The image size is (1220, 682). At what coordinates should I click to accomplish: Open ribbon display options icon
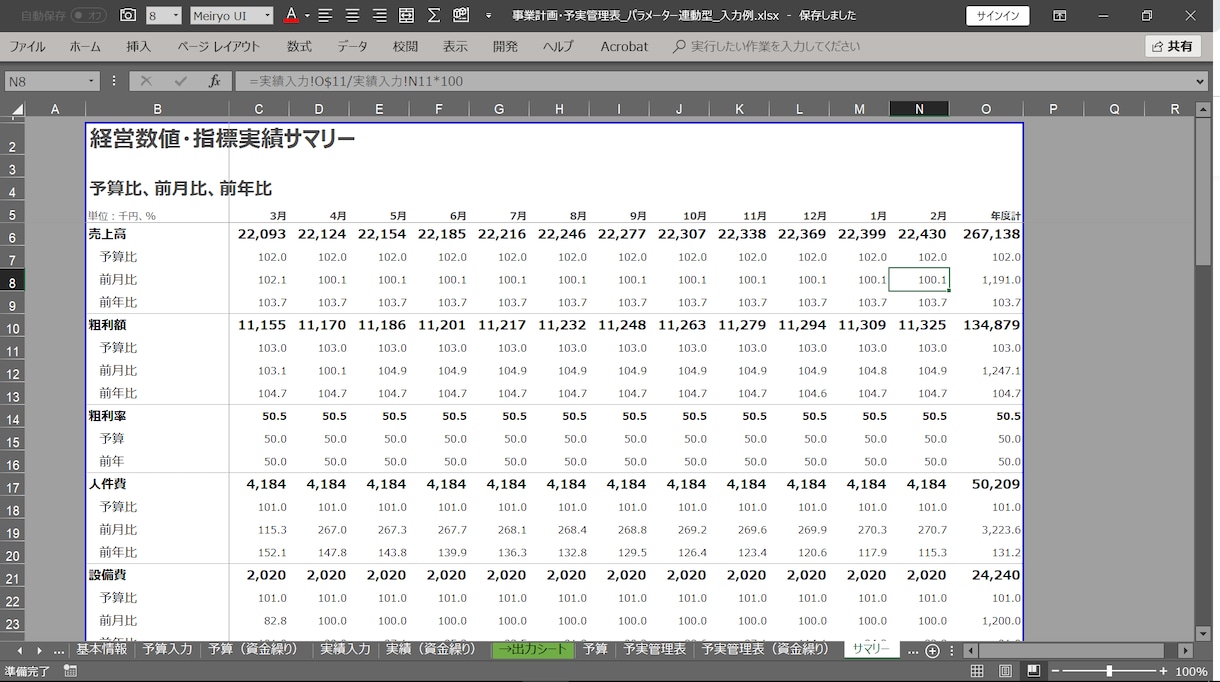[1059, 16]
